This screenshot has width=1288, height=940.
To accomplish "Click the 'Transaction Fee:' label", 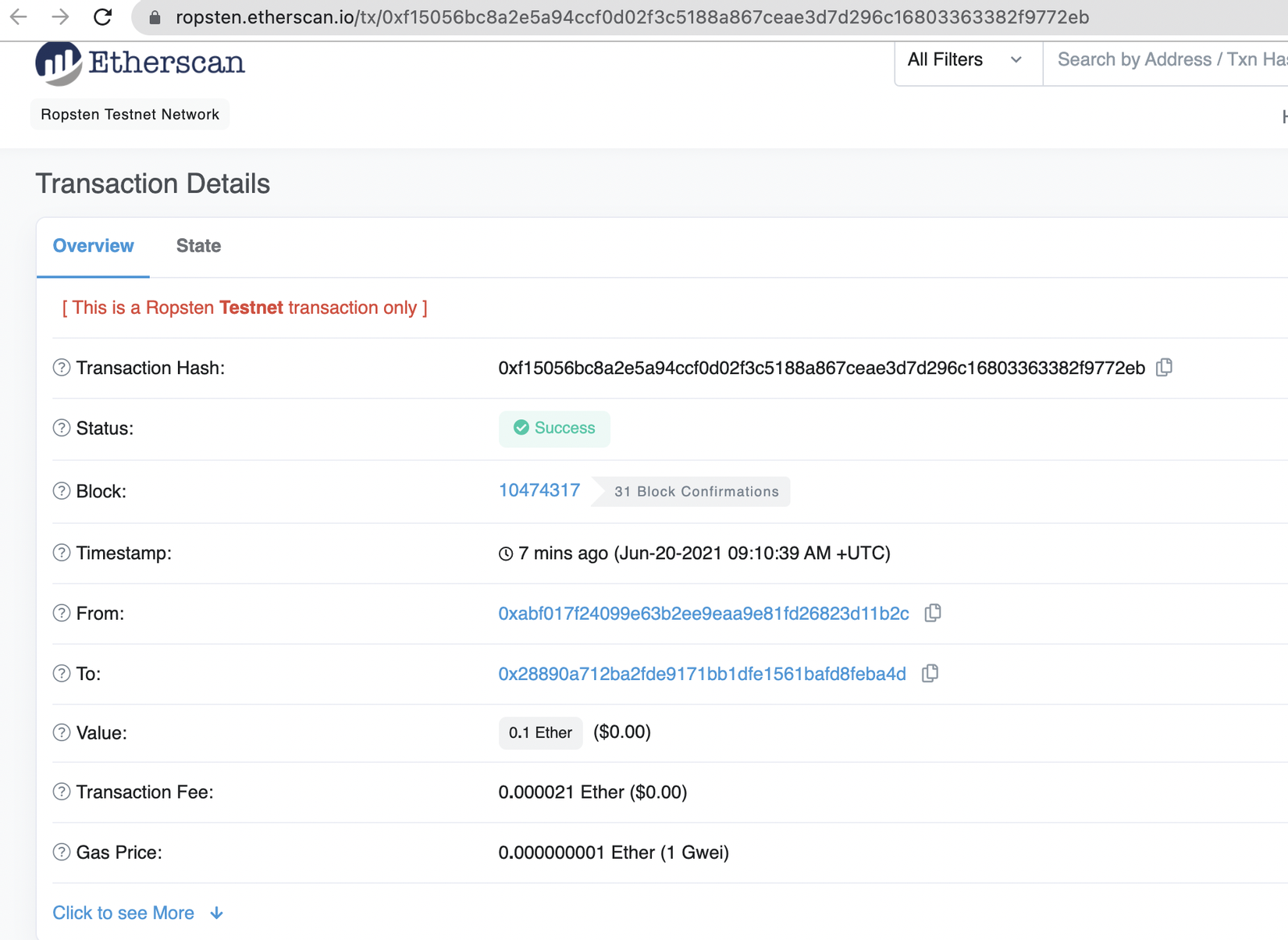I will (144, 792).
